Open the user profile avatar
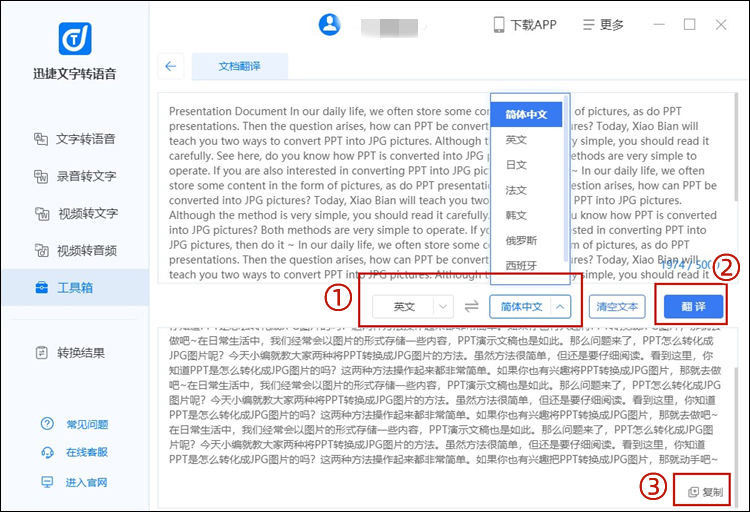Image resolution: width=750 pixels, height=512 pixels. pyautogui.click(x=330, y=25)
